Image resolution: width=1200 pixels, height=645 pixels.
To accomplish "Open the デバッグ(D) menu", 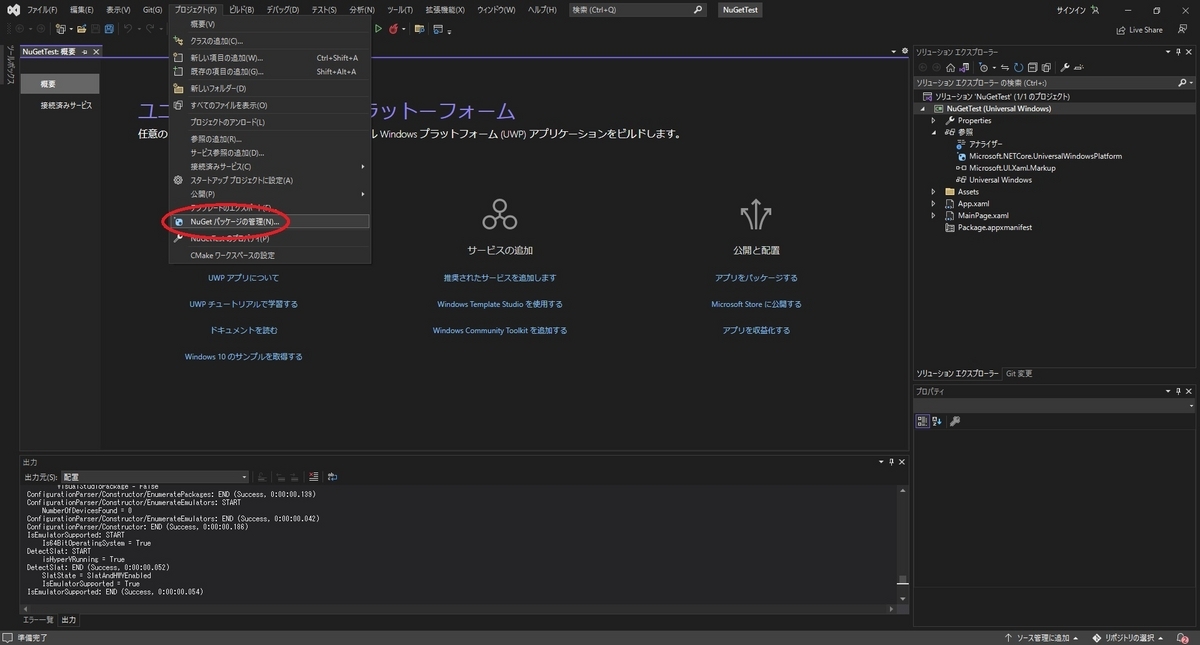I will tap(282, 9).
